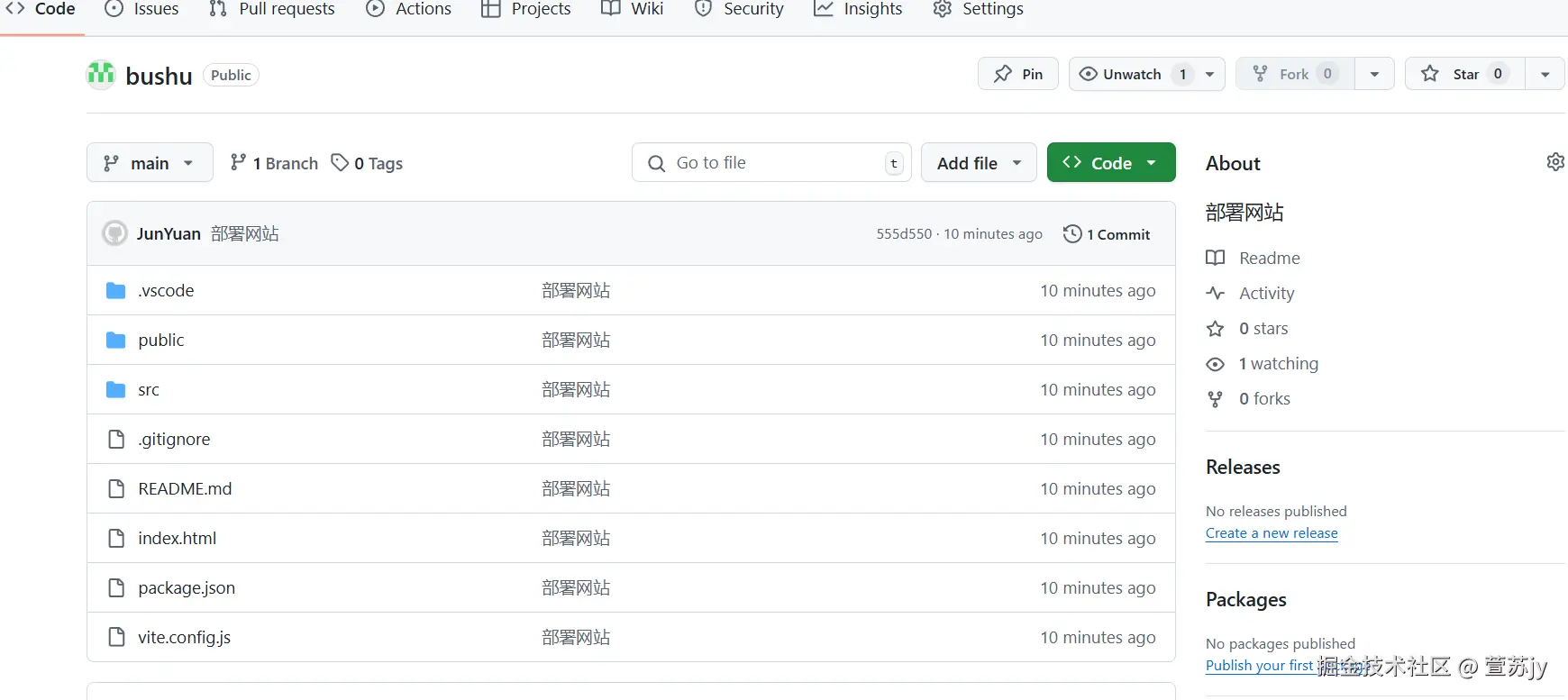Click the package.json file icon
The image size is (1568, 700).
point(115,587)
